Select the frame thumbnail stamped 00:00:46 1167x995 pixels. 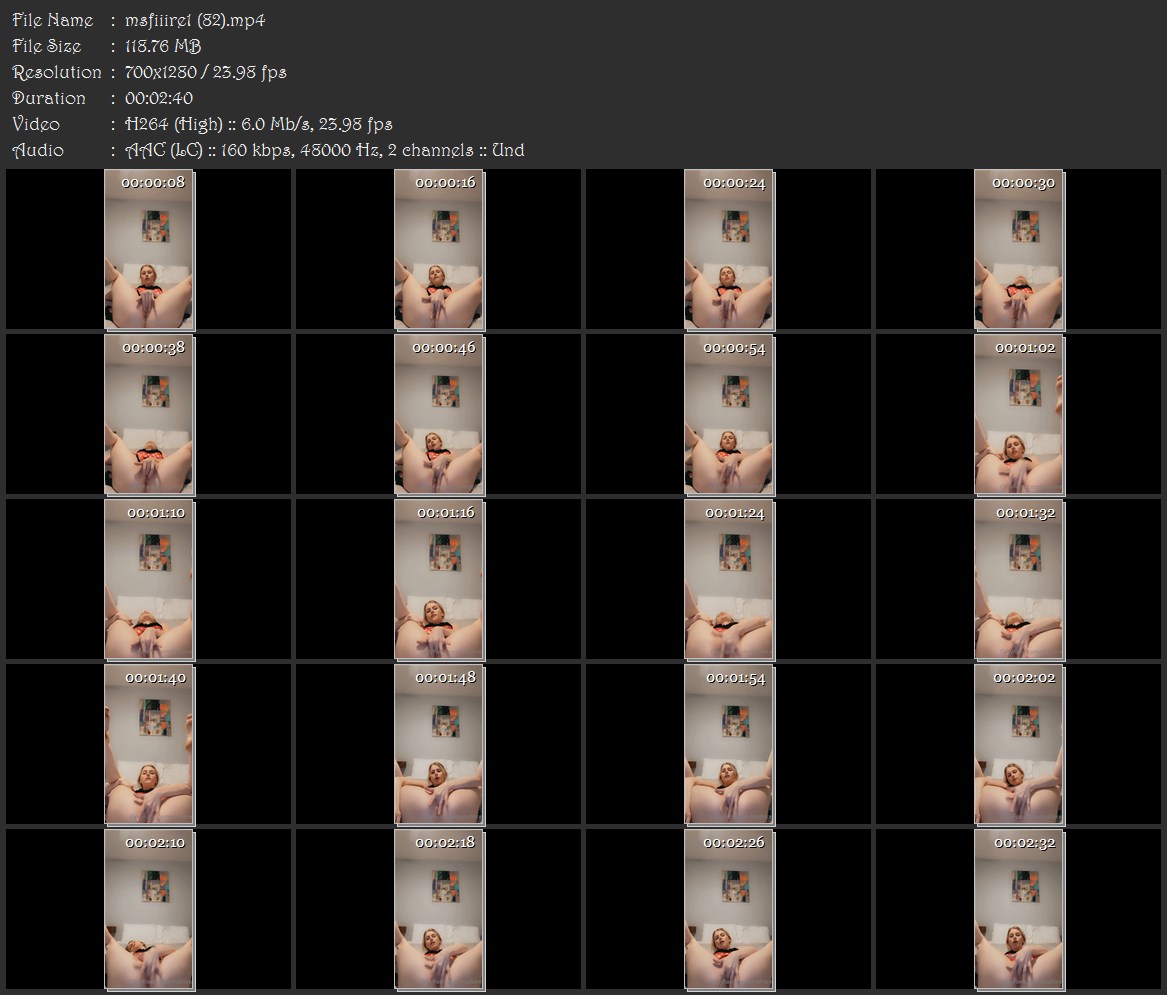click(x=439, y=415)
